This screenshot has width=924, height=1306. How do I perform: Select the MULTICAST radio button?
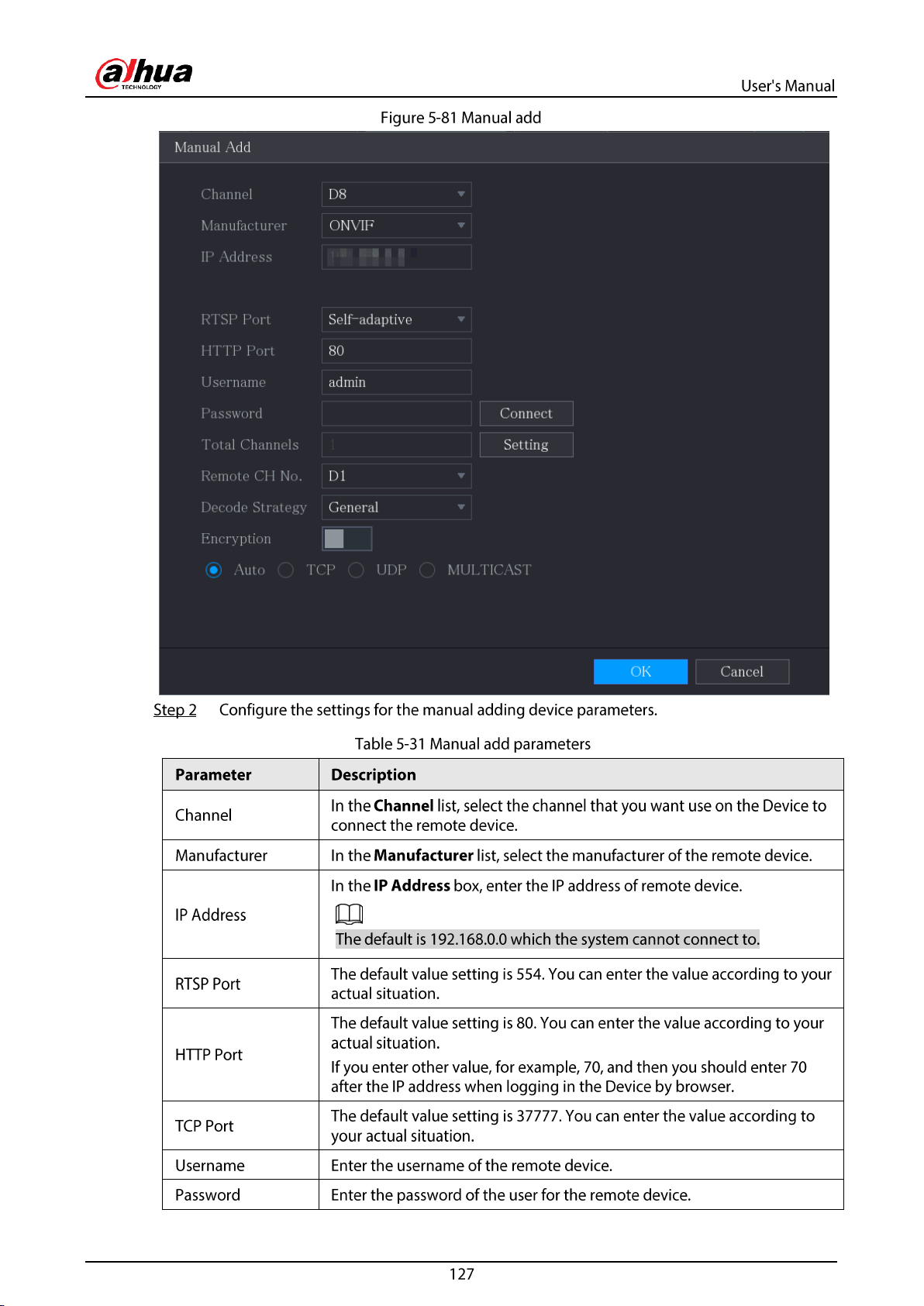(x=427, y=570)
